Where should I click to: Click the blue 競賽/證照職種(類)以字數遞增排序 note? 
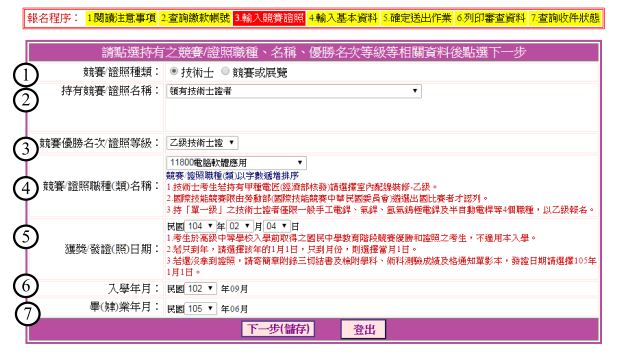232,175
